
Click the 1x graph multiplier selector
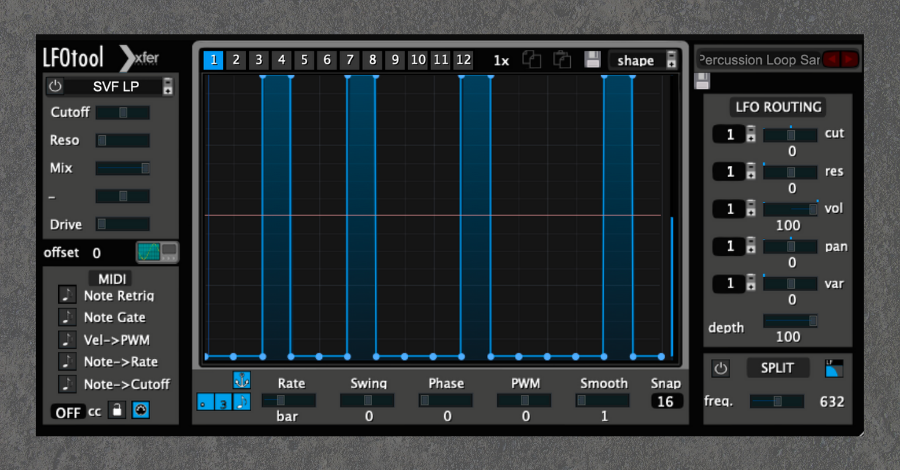point(501,60)
